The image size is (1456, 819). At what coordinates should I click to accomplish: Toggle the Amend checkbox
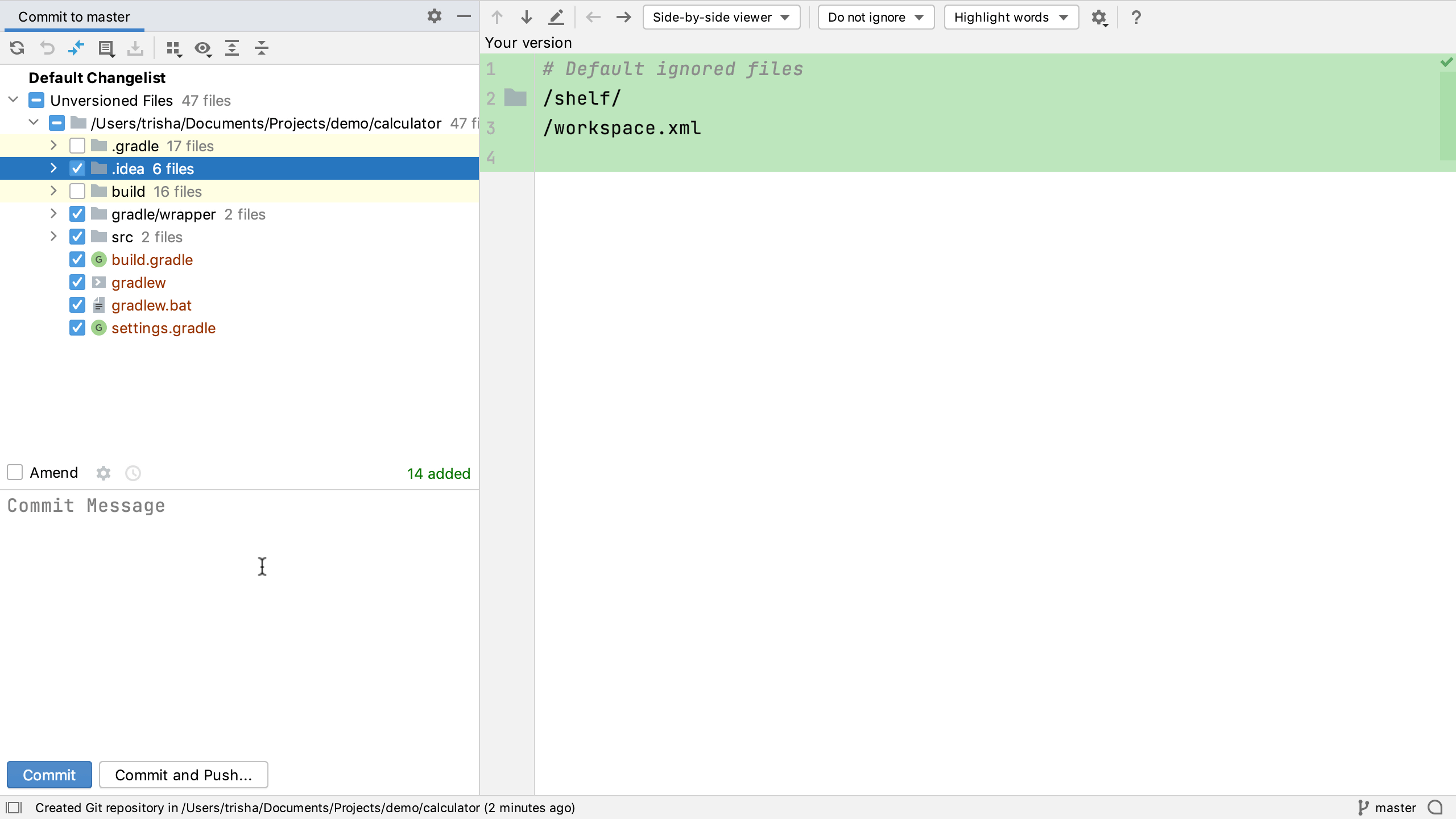pyautogui.click(x=14, y=472)
